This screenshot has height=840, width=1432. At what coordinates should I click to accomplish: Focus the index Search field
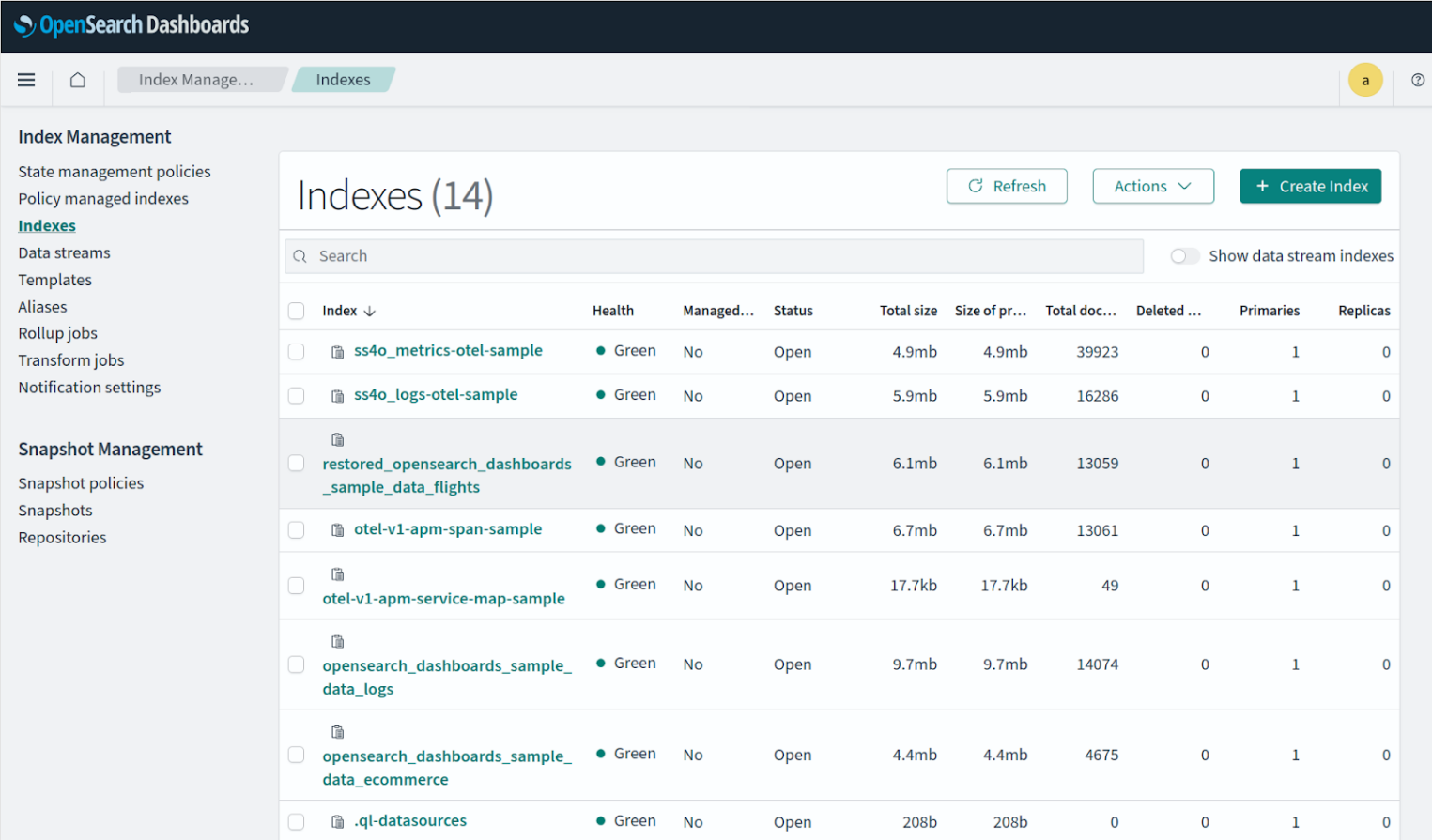coord(714,256)
